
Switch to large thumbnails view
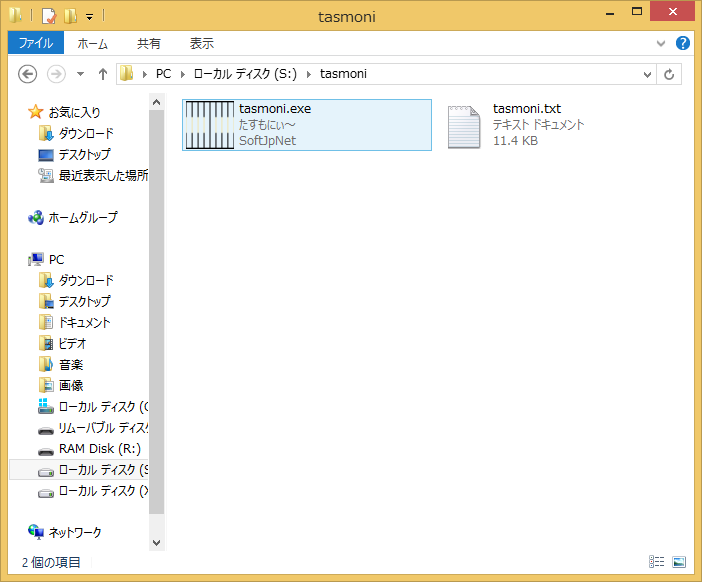point(679,561)
